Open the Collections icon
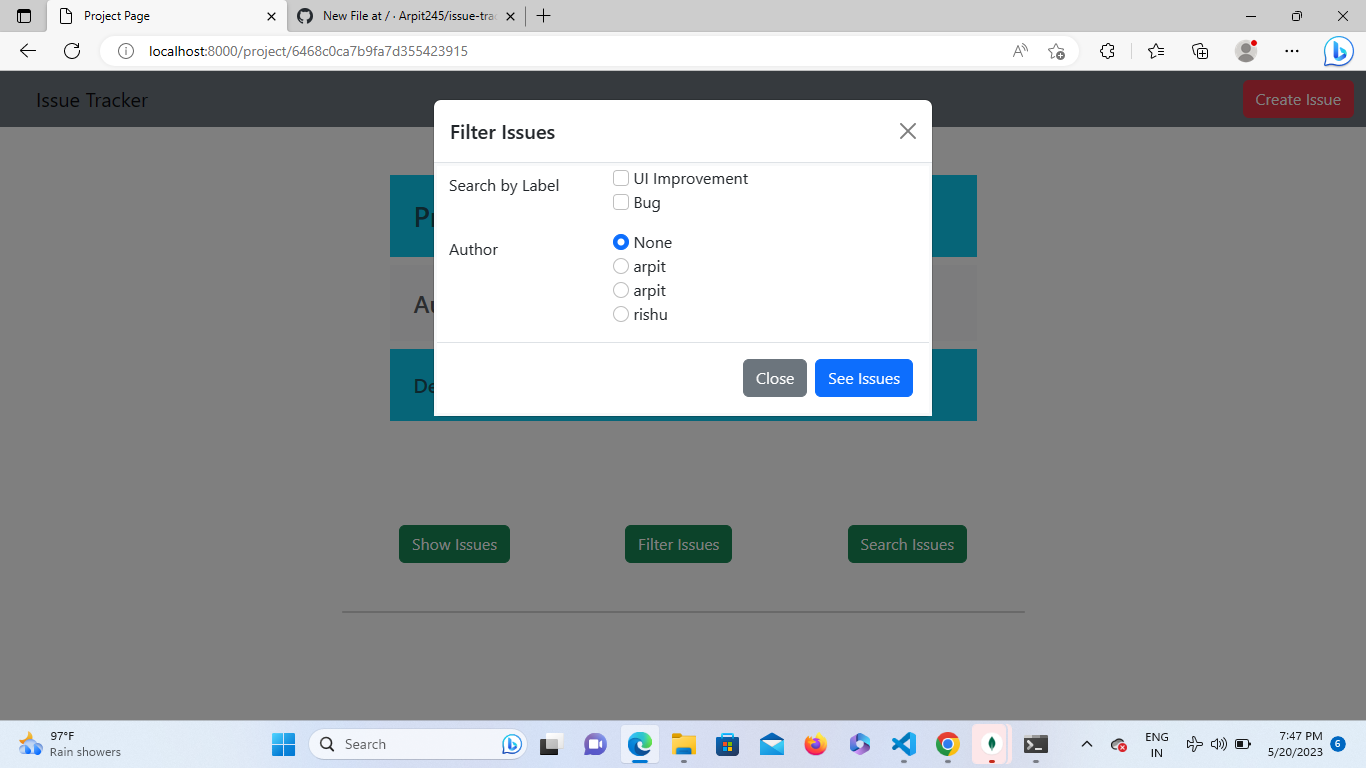This screenshot has height=768, width=1366. pos(1199,51)
